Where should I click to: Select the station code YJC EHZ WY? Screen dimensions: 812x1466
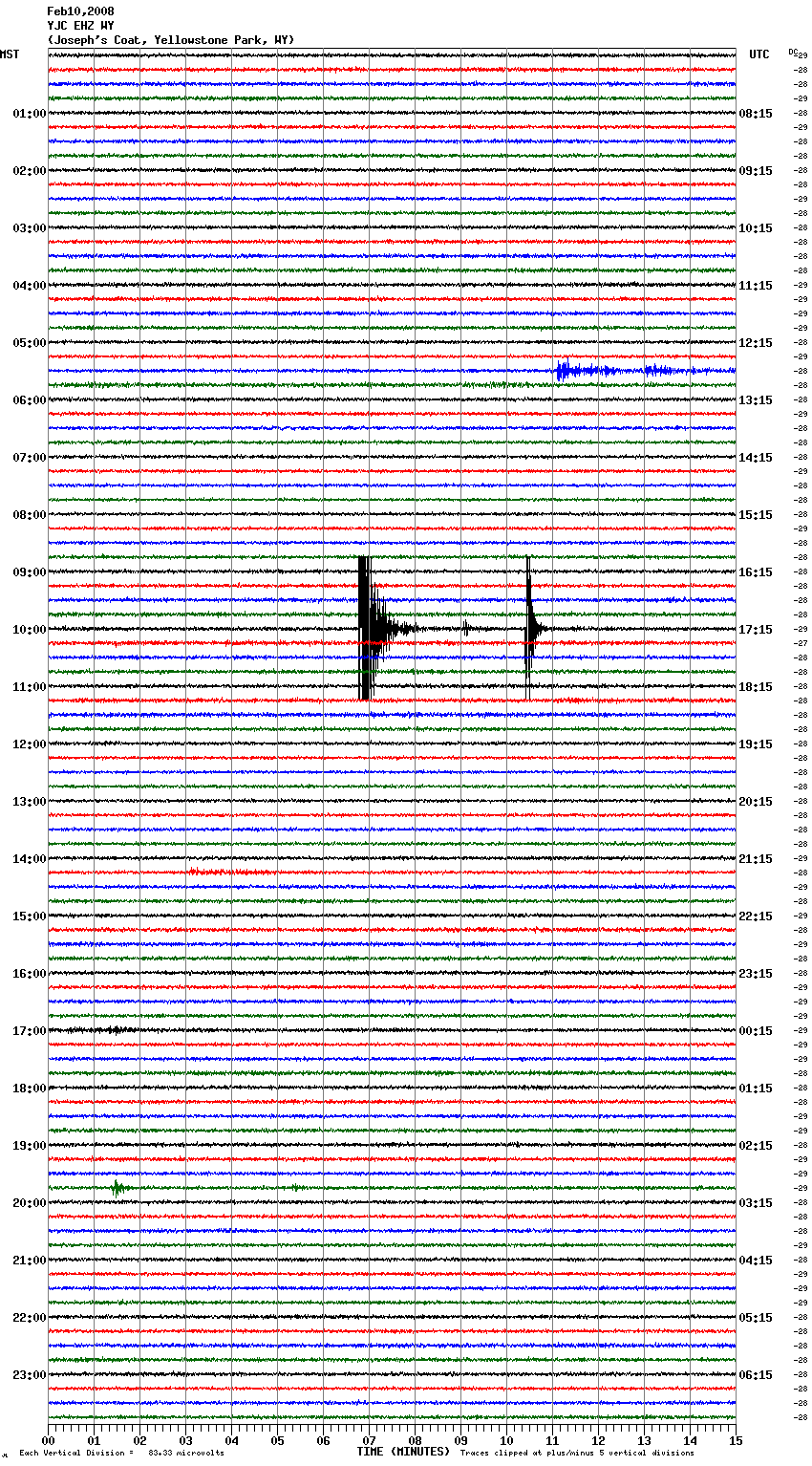pyautogui.click(x=80, y=26)
